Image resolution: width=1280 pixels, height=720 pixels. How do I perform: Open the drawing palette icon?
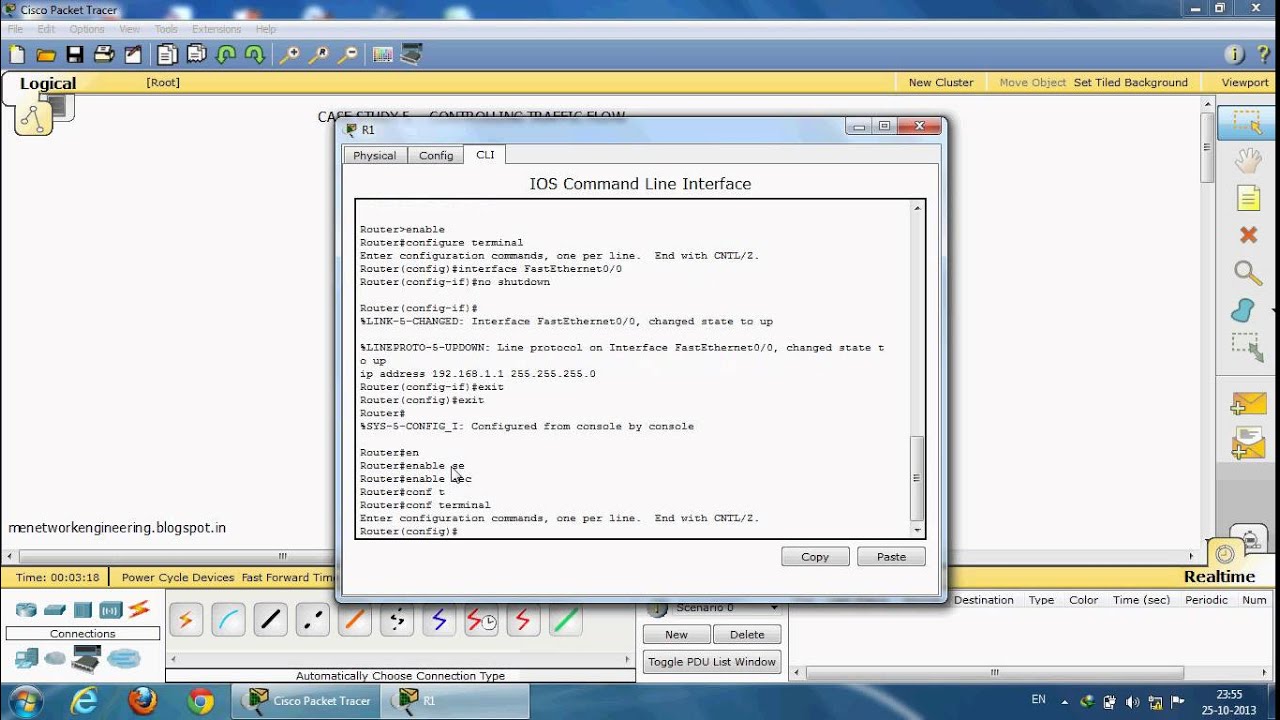(382, 55)
